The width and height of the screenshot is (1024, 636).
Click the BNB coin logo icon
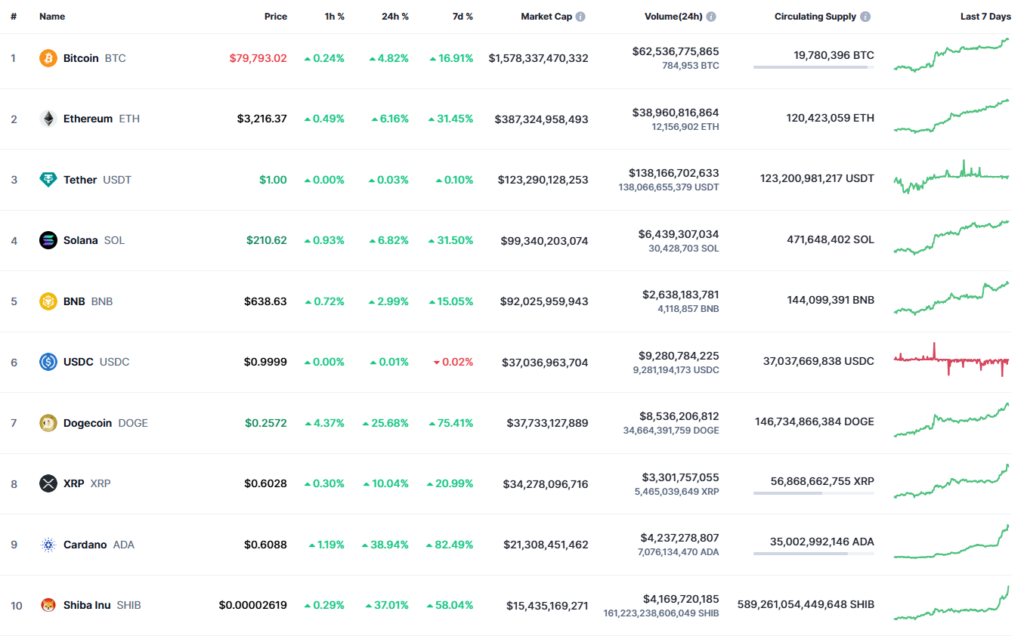(x=48, y=301)
